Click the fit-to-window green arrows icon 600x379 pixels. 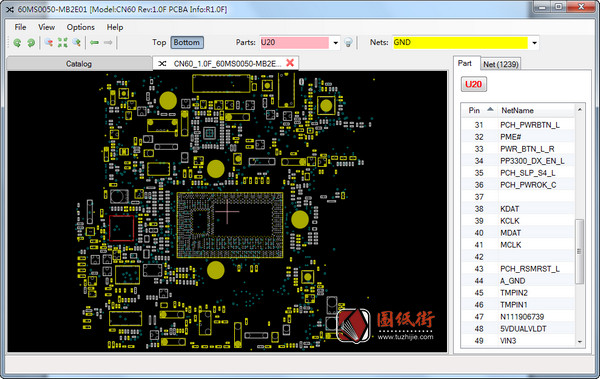click(x=62, y=42)
